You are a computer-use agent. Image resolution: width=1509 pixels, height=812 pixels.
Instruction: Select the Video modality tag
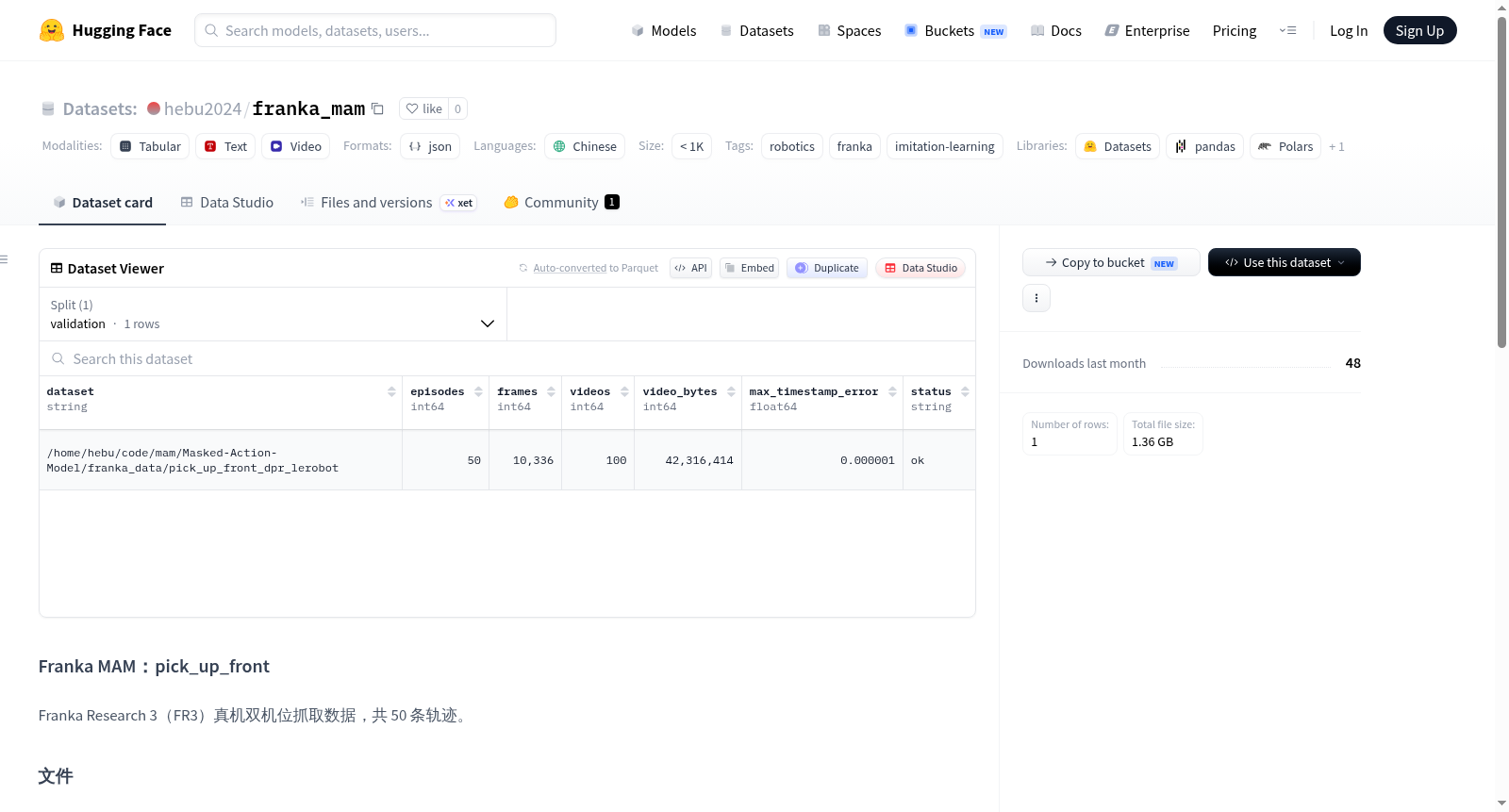(x=295, y=146)
